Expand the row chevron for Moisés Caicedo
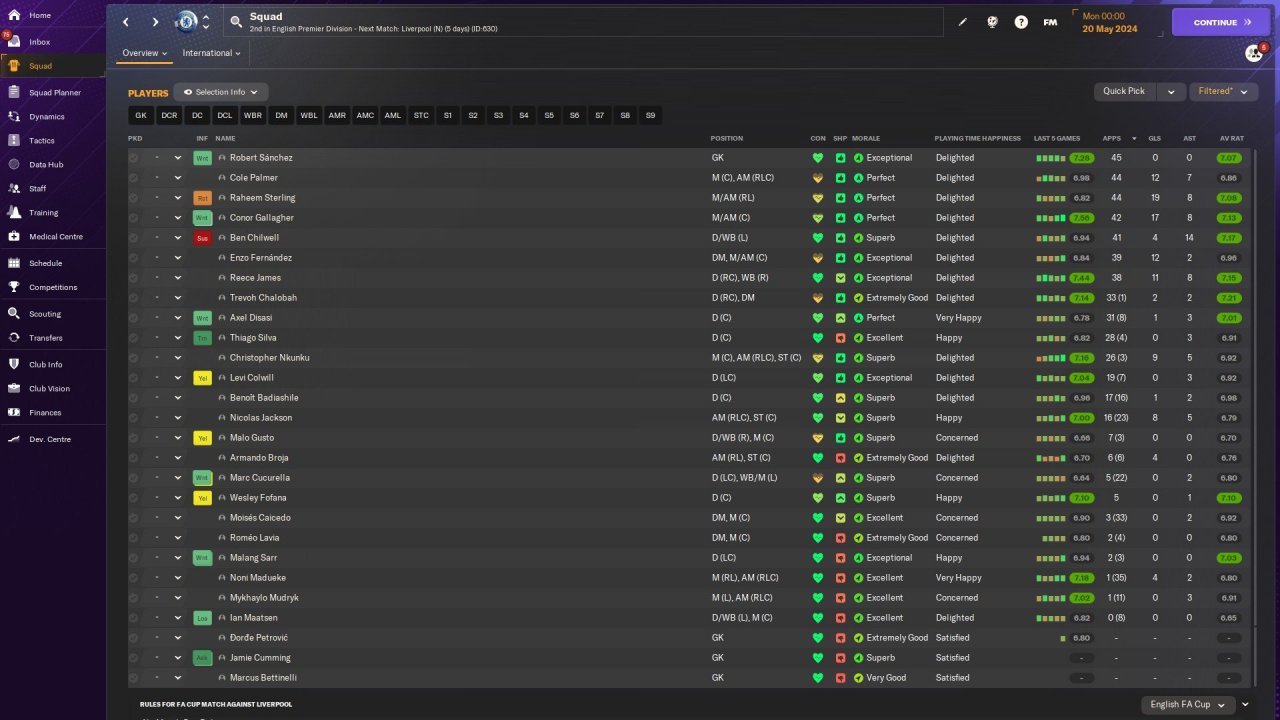This screenshot has width=1280, height=720. 178,518
